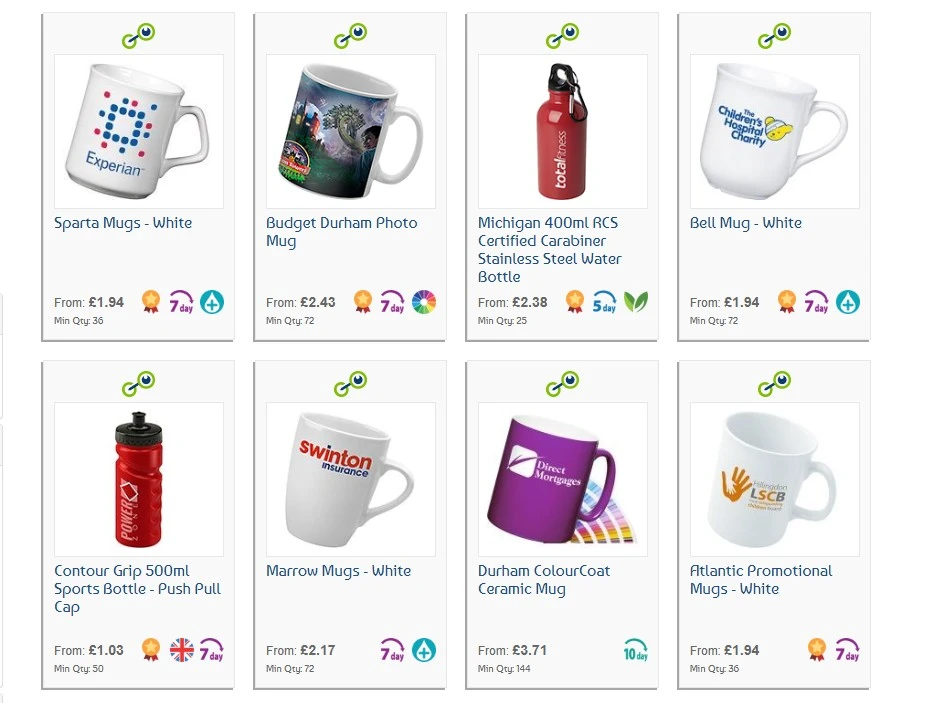Click the gold award rosette on Atlantic Promotional Mugs
This screenshot has width=943, height=703.
pyautogui.click(x=817, y=649)
